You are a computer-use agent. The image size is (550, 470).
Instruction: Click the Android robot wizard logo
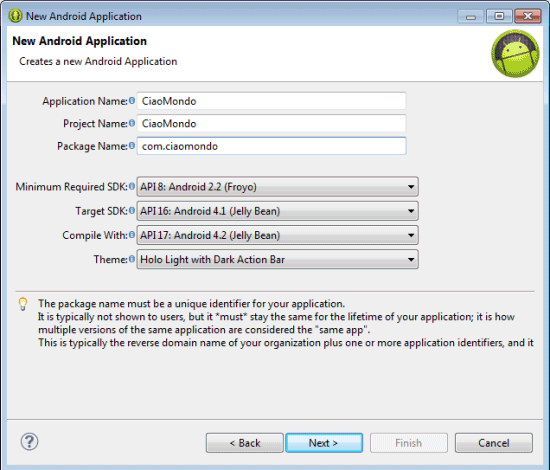click(x=515, y=53)
